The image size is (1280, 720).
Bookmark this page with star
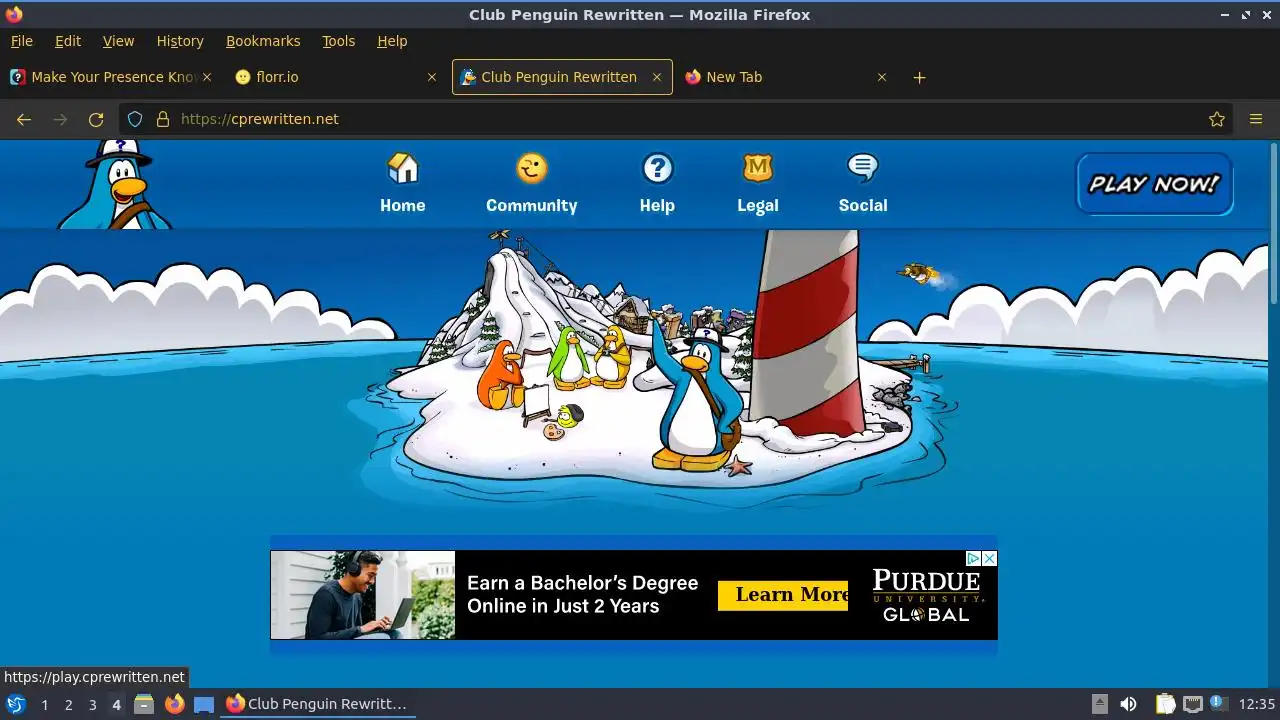coord(1217,119)
